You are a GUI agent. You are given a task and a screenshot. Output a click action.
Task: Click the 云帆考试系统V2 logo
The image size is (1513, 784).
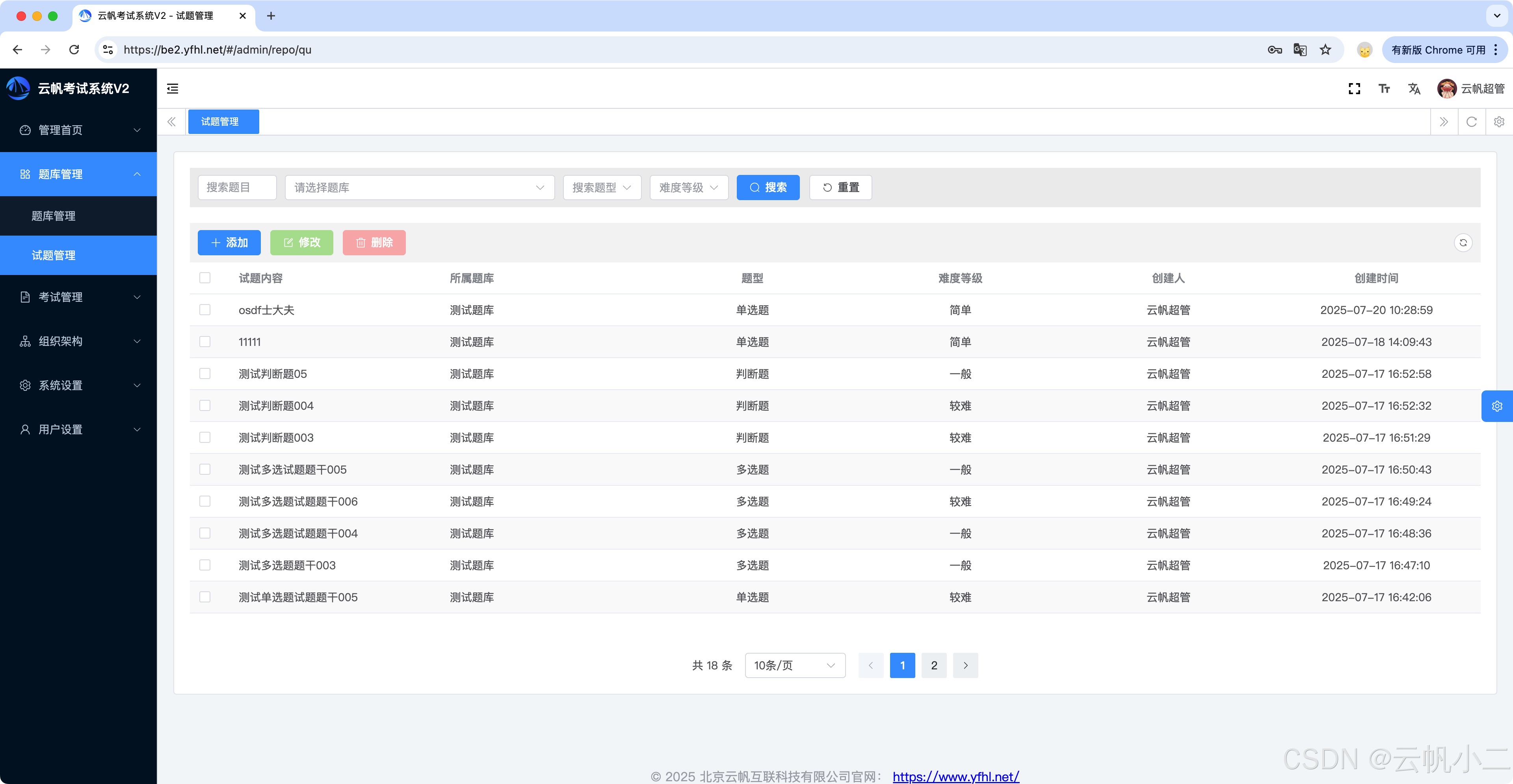18,89
